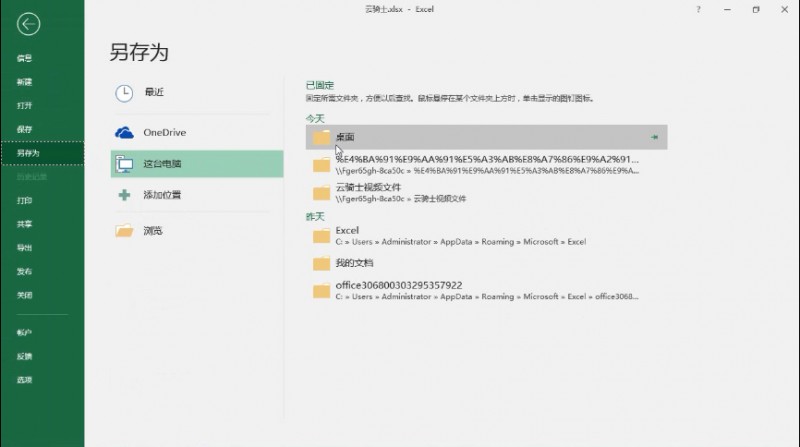Pin the 桌面 folder using the pin icon
The width and height of the screenshot is (800, 447).
click(654, 137)
